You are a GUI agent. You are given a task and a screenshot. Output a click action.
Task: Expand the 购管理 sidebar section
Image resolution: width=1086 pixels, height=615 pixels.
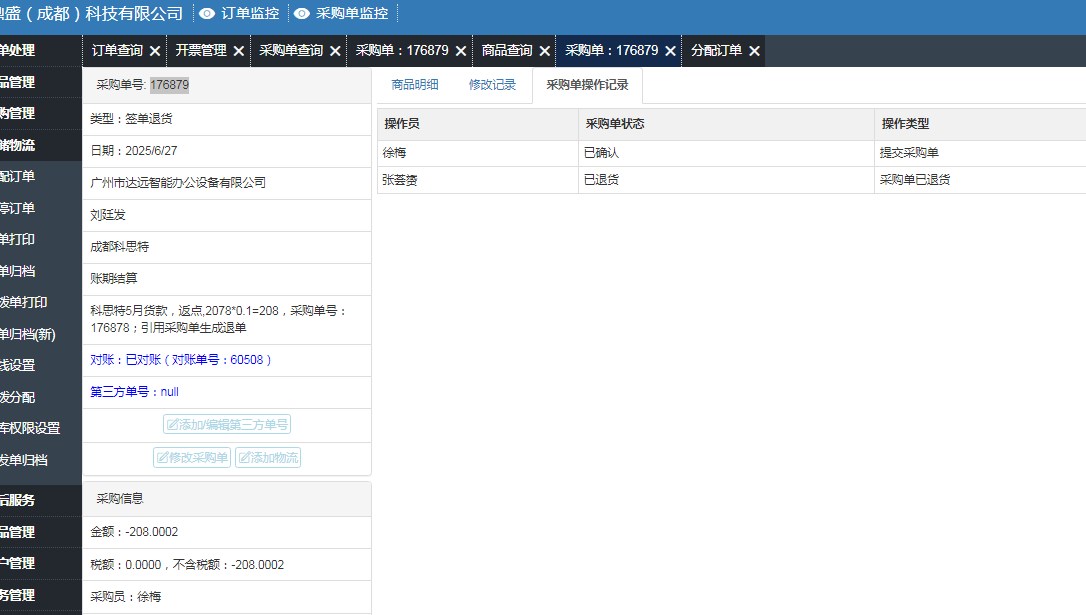point(41,114)
